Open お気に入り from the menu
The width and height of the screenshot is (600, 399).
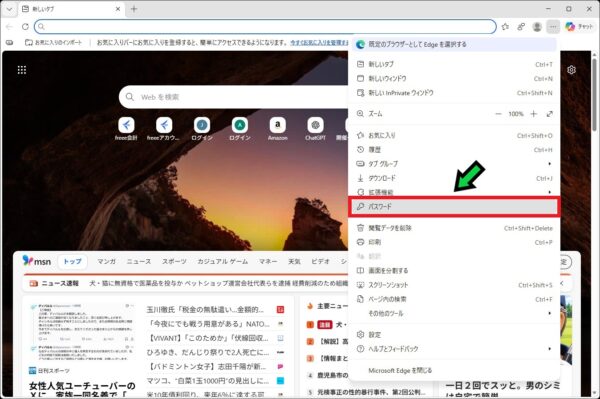click(454, 135)
